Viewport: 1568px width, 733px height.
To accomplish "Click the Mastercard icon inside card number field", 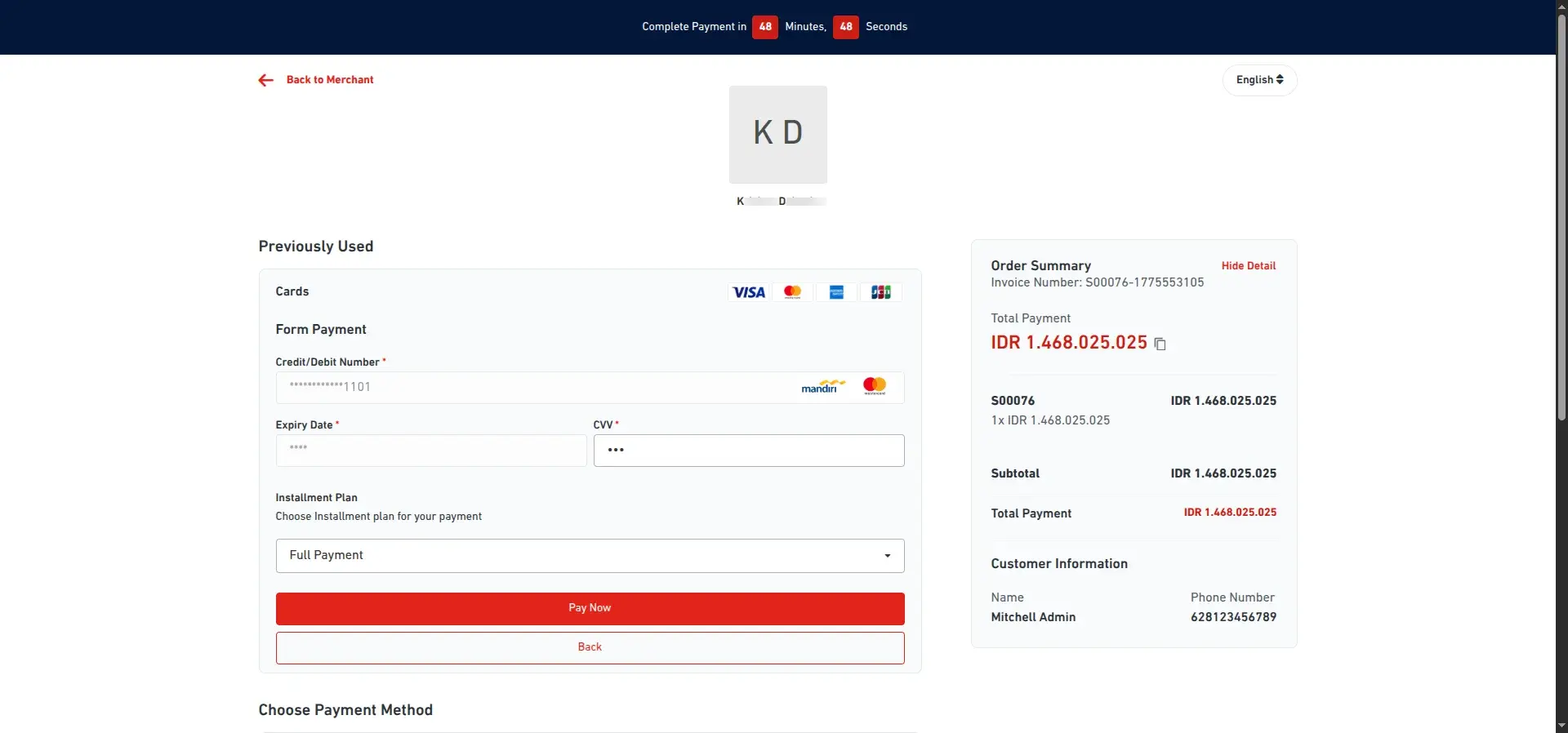I will pyautogui.click(x=875, y=386).
